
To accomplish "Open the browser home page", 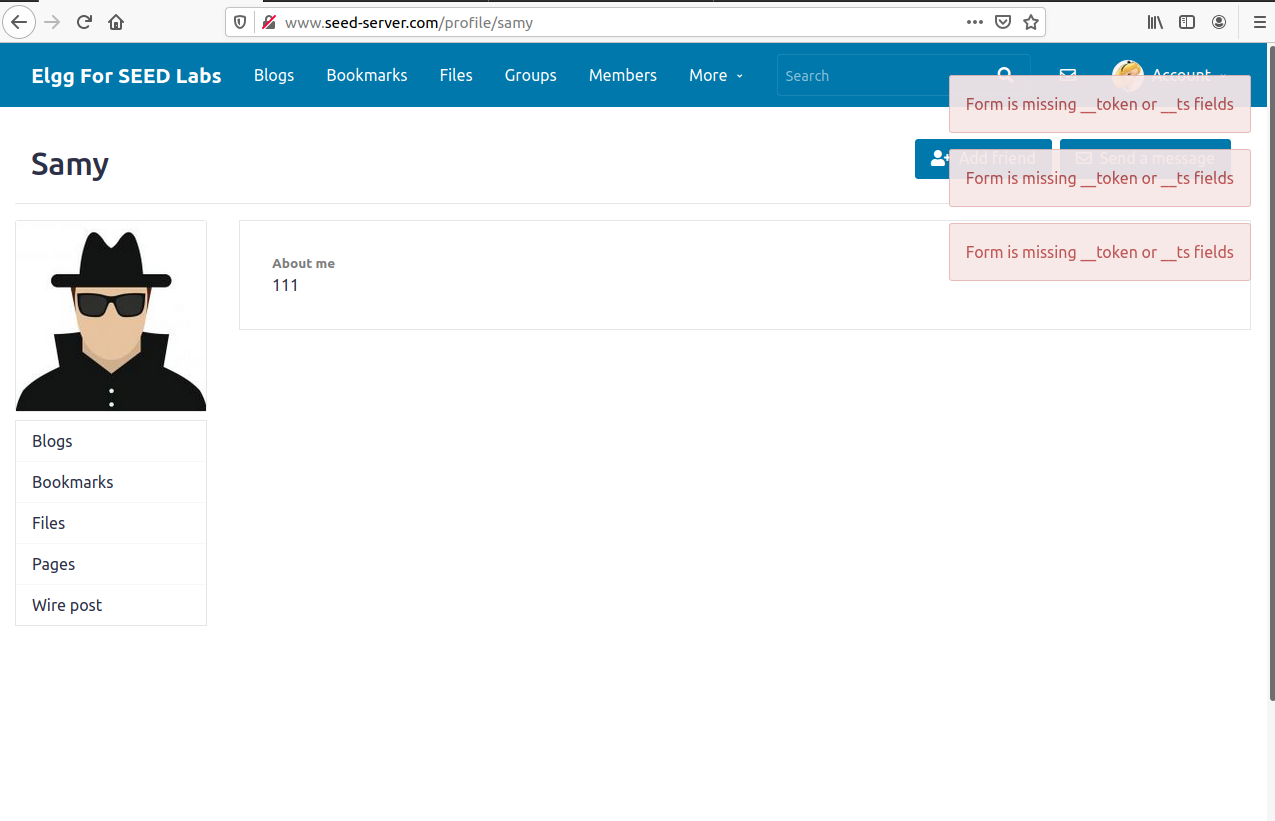I will [116, 22].
